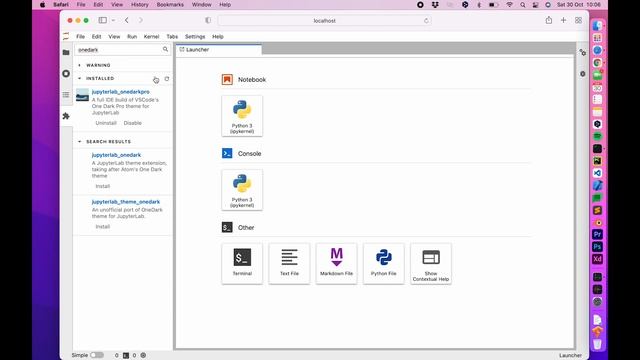Click the date and time in menu bar

click(579, 5)
